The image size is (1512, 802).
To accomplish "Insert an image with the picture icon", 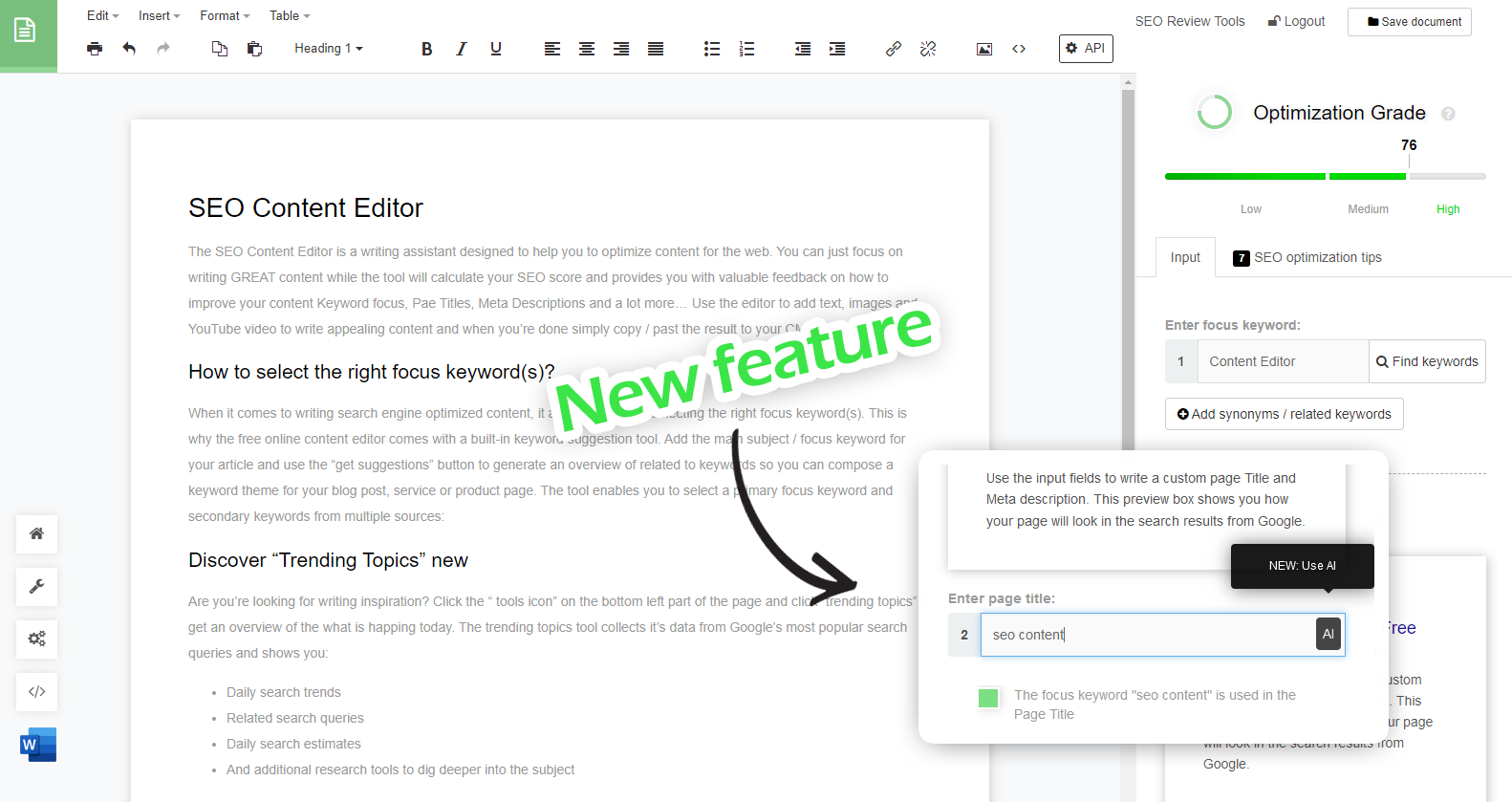I will pyautogui.click(x=984, y=49).
